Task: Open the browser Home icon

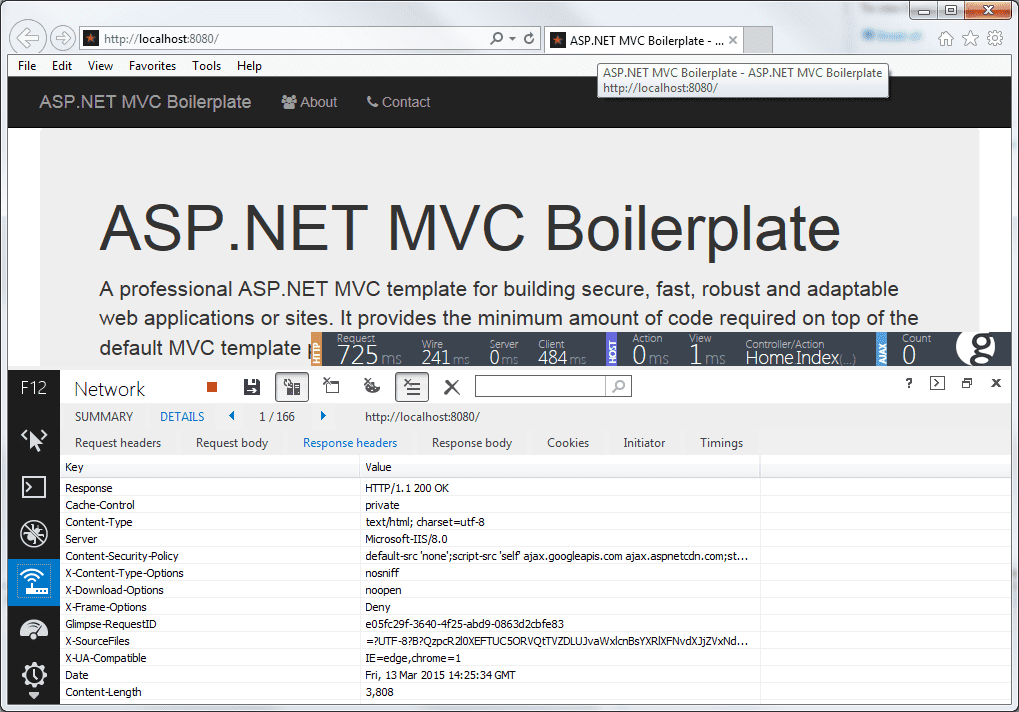Action: (946, 38)
